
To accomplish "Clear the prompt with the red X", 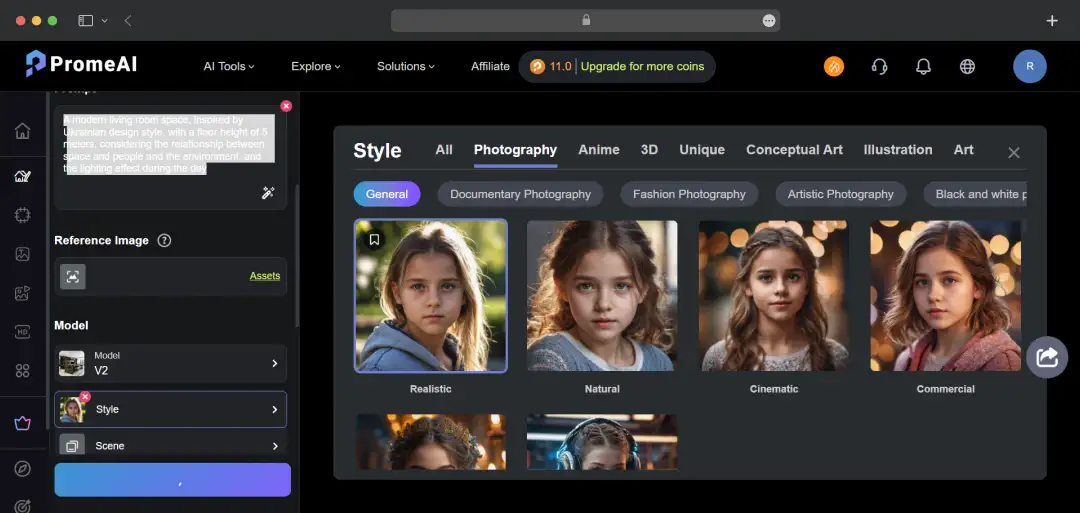I will (286, 106).
